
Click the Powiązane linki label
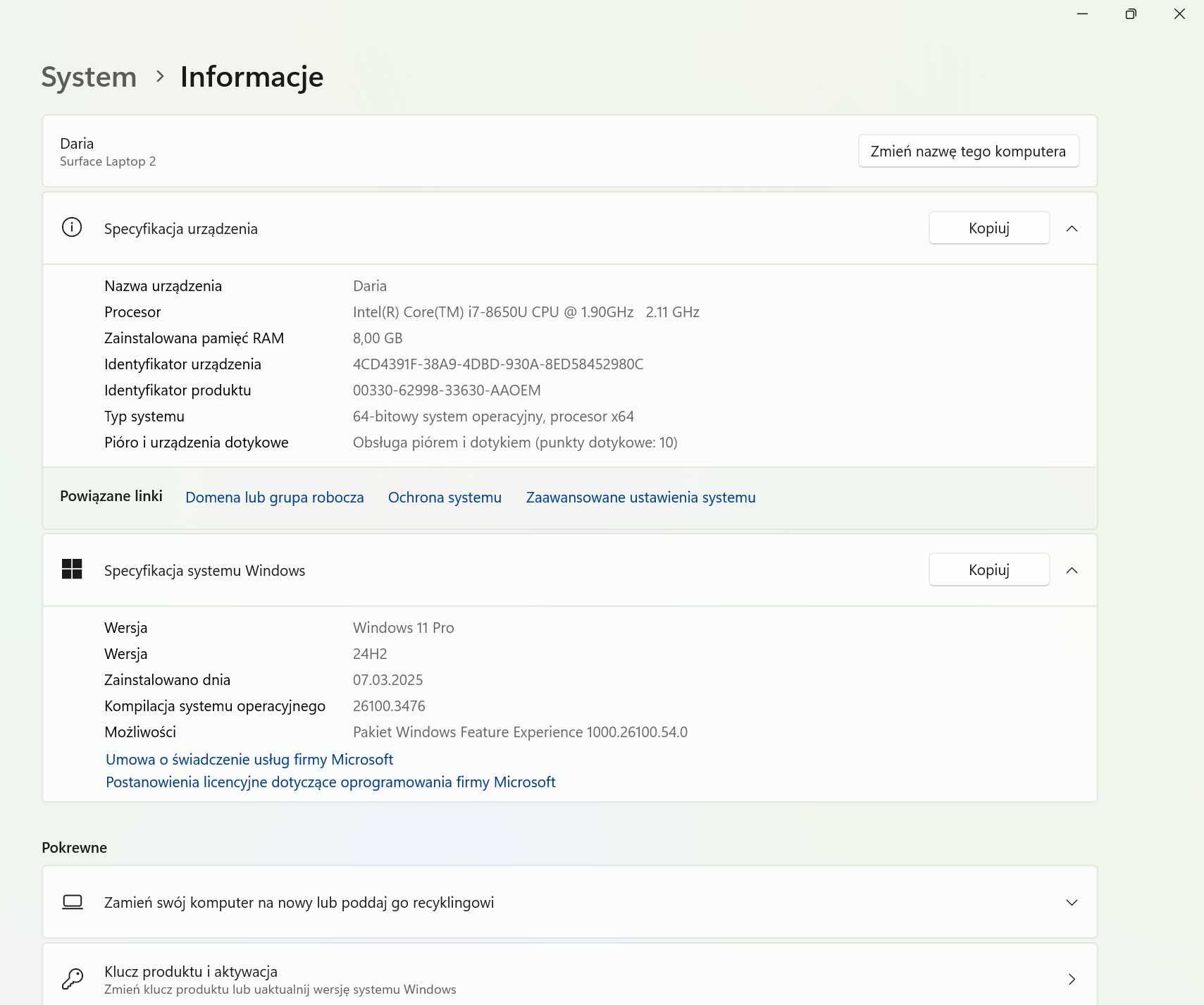pos(111,495)
